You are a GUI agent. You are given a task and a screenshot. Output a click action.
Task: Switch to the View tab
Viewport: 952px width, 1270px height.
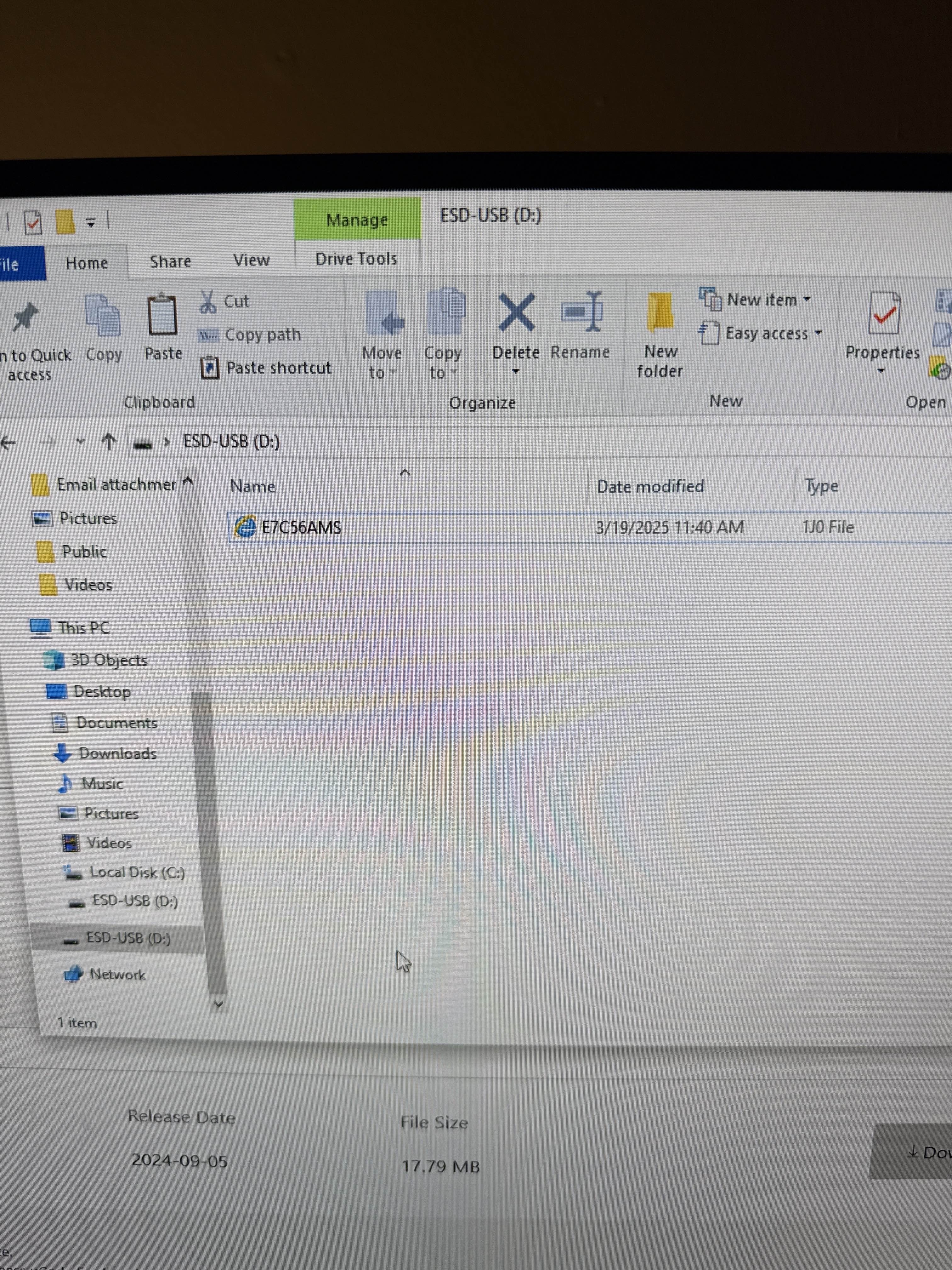coord(251,260)
